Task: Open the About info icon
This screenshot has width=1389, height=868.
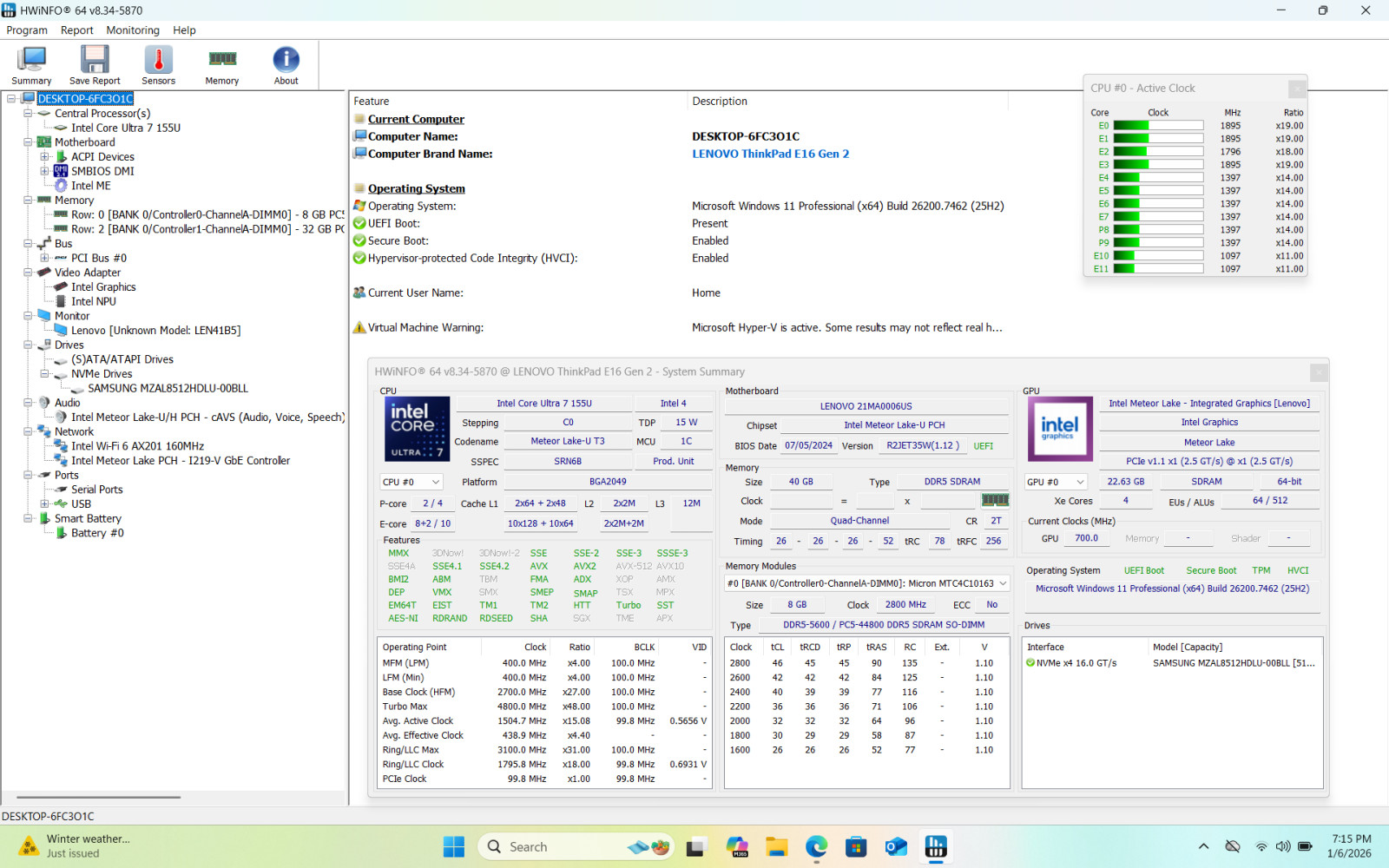Action: point(286,66)
